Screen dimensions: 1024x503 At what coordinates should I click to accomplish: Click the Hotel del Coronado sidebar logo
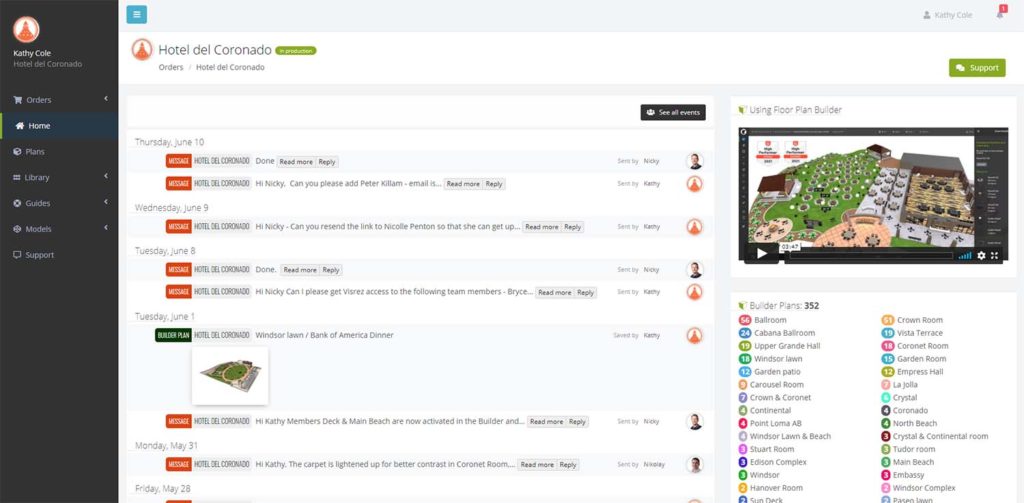tap(26, 29)
